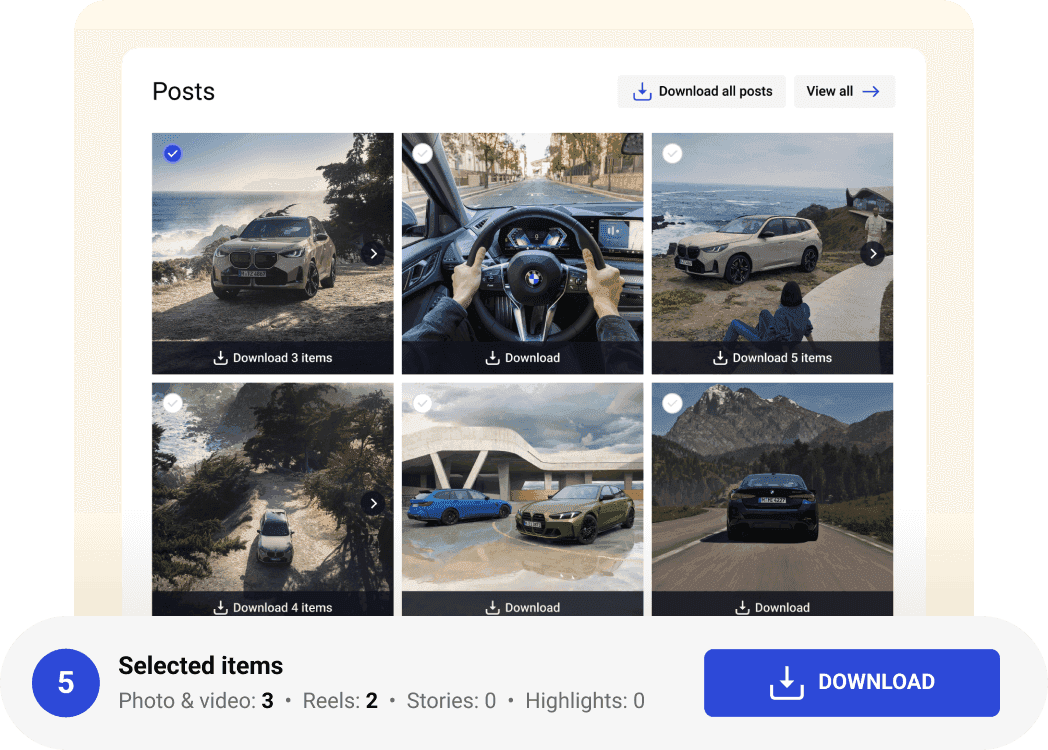Click the download icon on "Download 5 items" bar

click(720, 357)
